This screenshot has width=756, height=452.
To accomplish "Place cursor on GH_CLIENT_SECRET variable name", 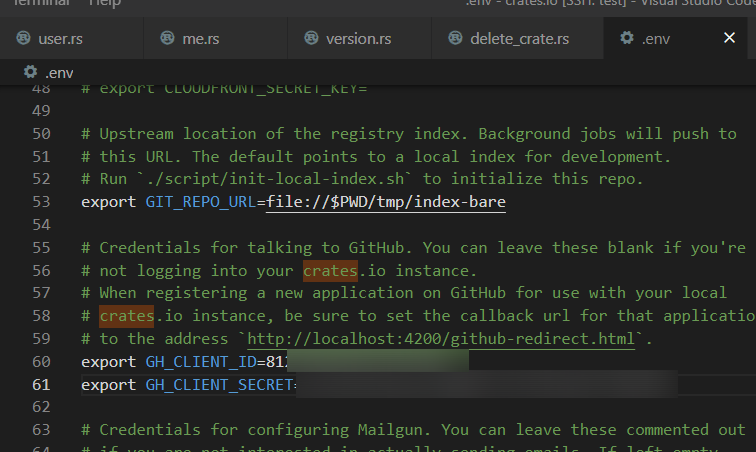I will coord(220,385).
